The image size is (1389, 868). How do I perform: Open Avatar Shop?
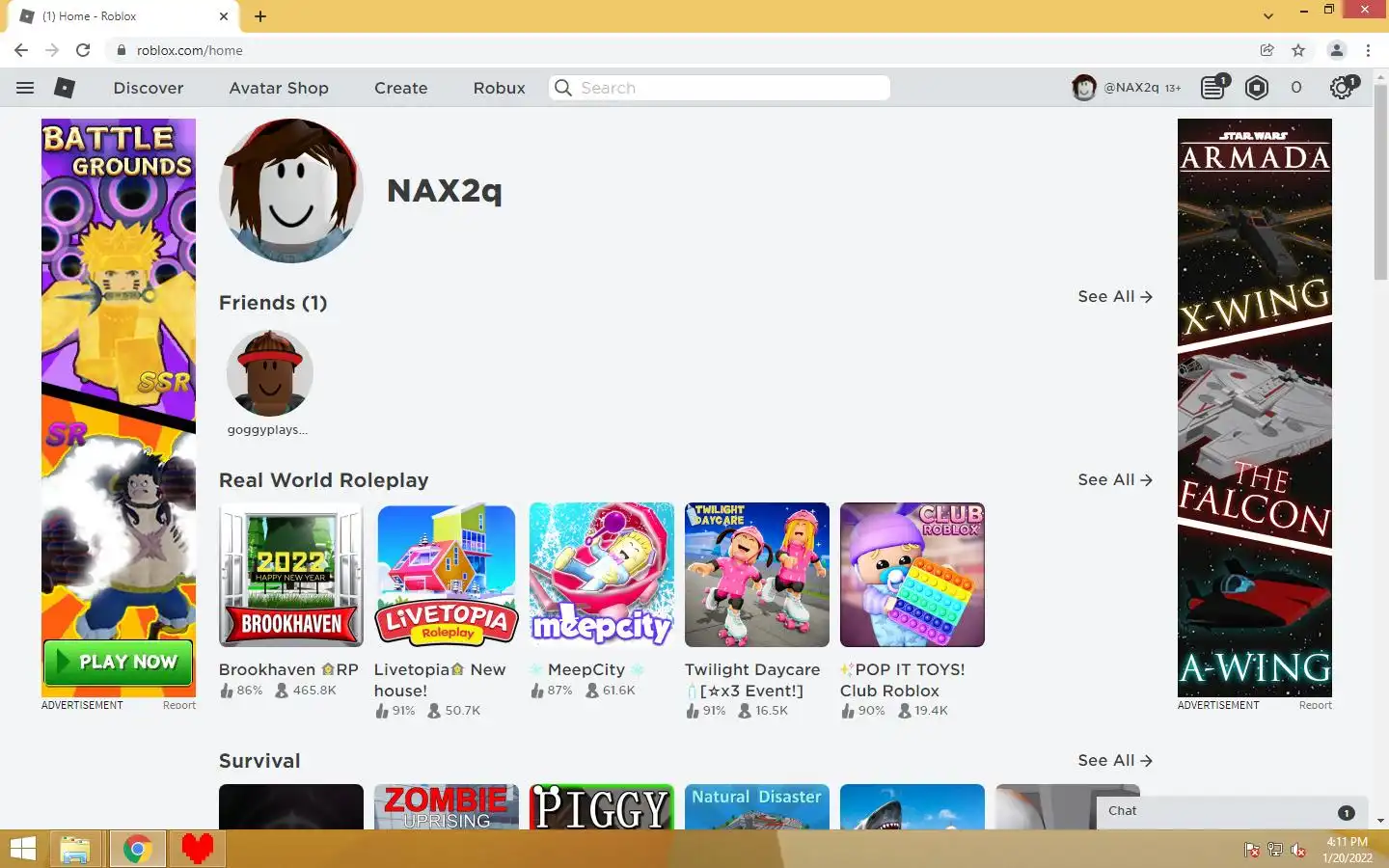(x=279, y=88)
